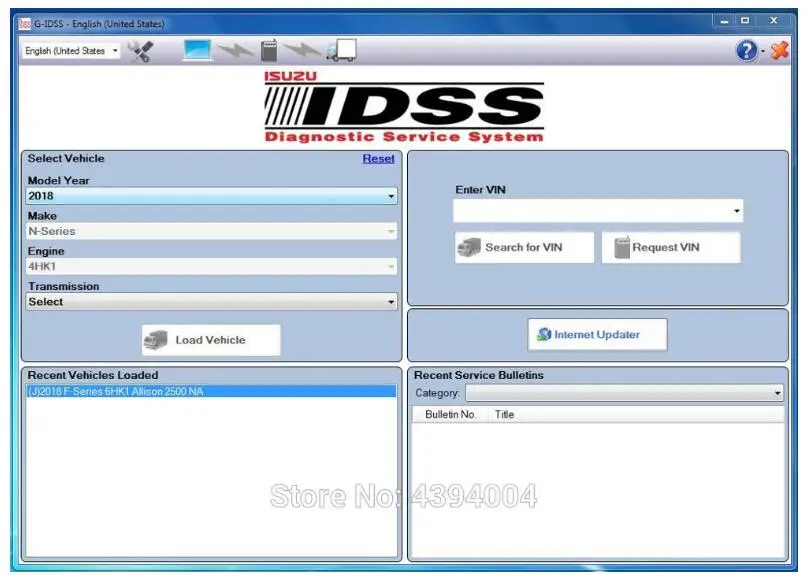Maximize the G-IDSS window

745,21
